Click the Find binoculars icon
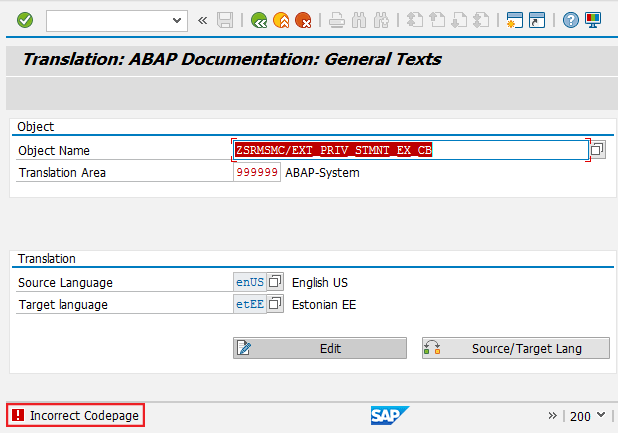The width and height of the screenshot is (618, 433). point(358,20)
